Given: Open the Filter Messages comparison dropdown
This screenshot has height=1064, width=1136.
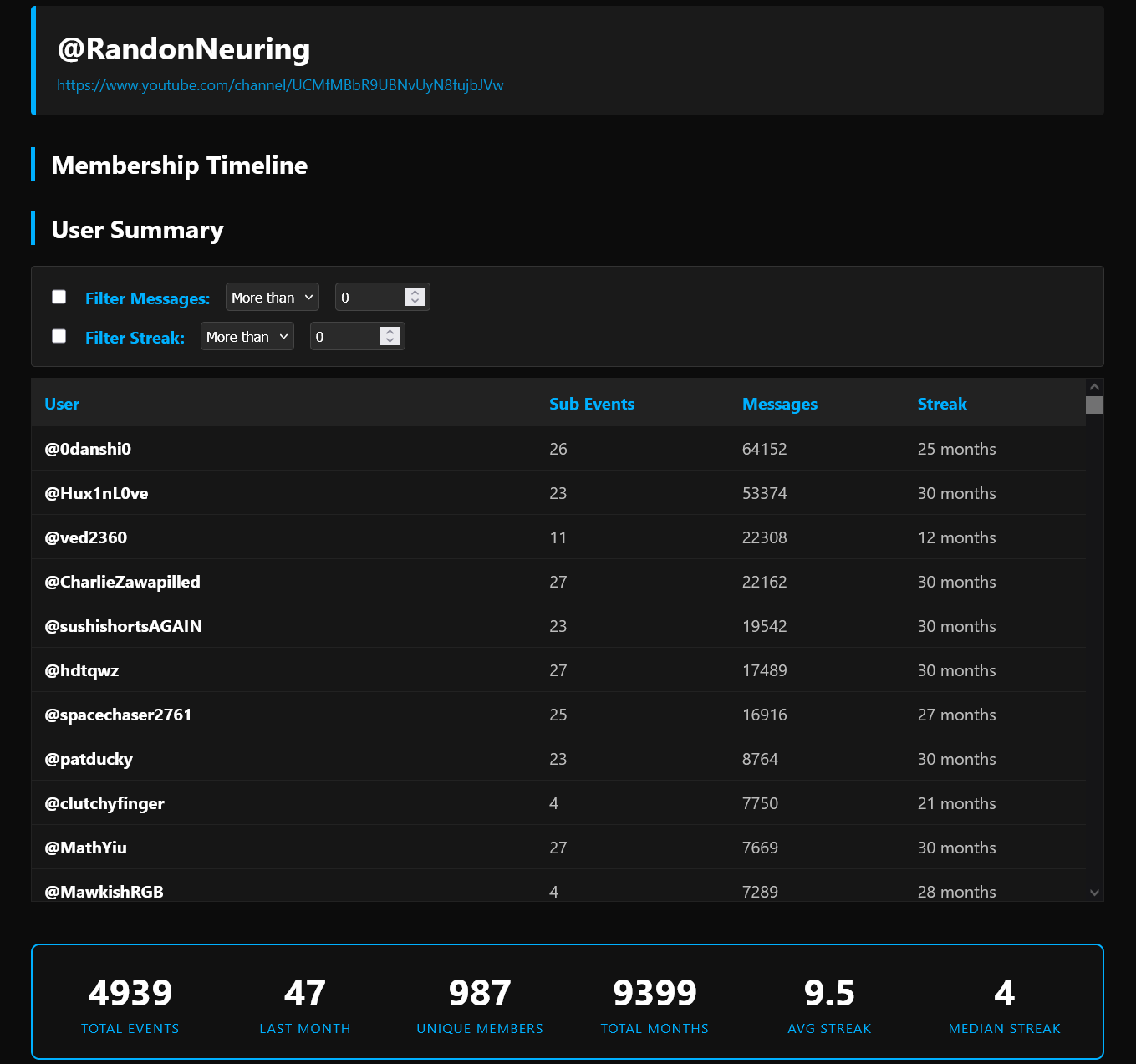Looking at the screenshot, I should pyautogui.click(x=273, y=298).
